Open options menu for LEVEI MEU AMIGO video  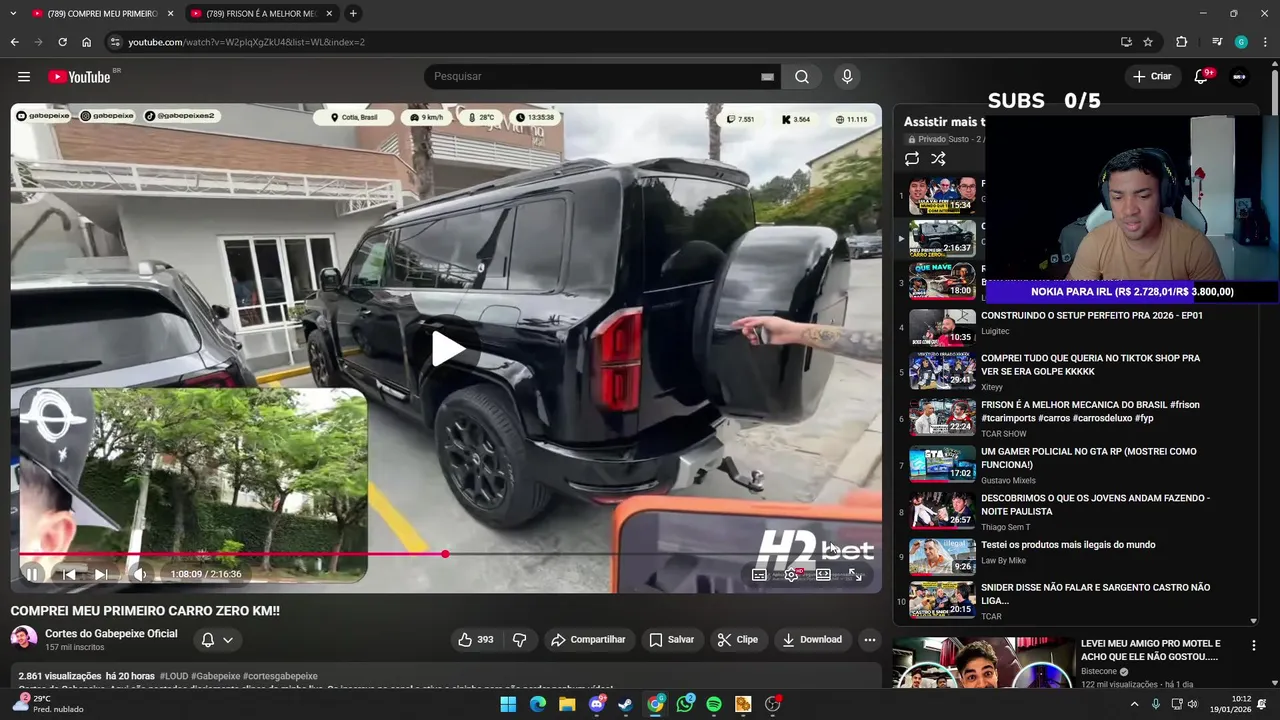pyautogui.click(x=1253, y=646)
